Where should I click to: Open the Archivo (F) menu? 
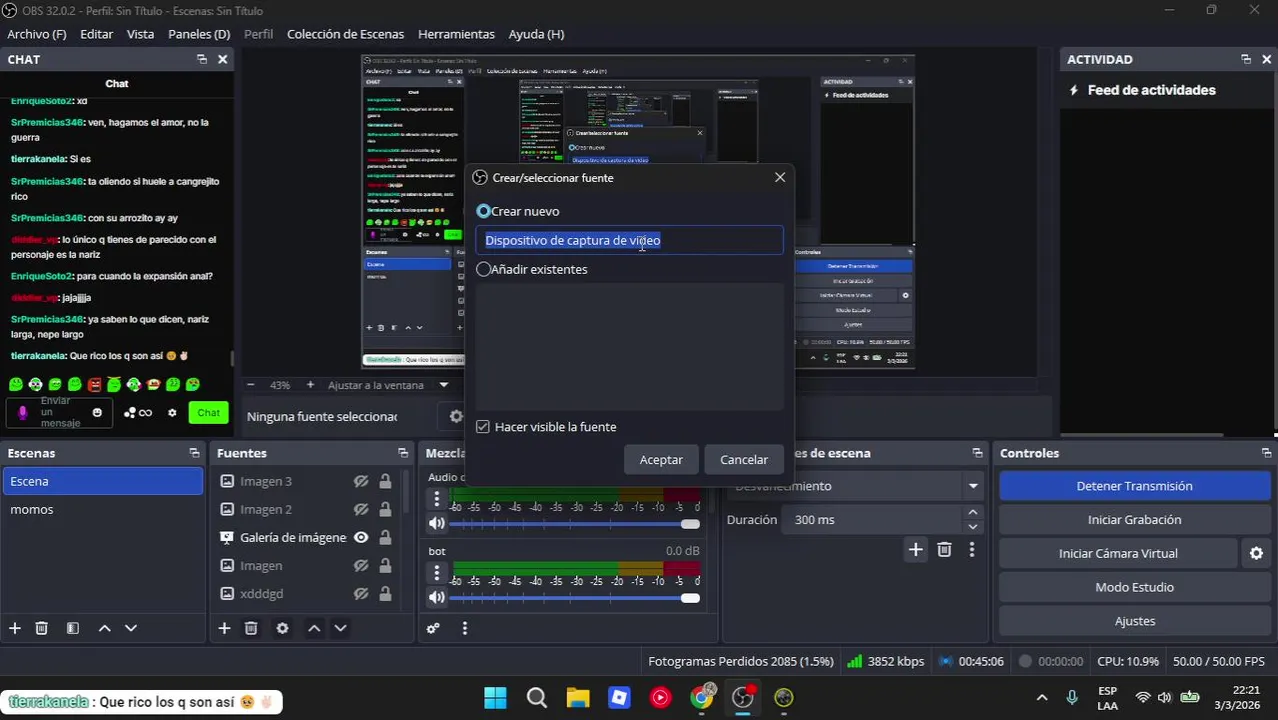point(36,34)
